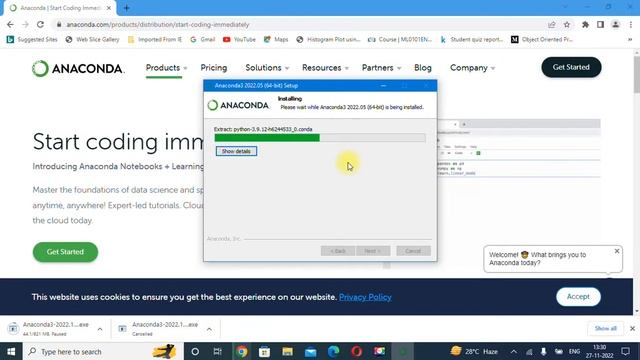Open the Histogram Plot bookmark
640x360 pixels.
[329, 40]
